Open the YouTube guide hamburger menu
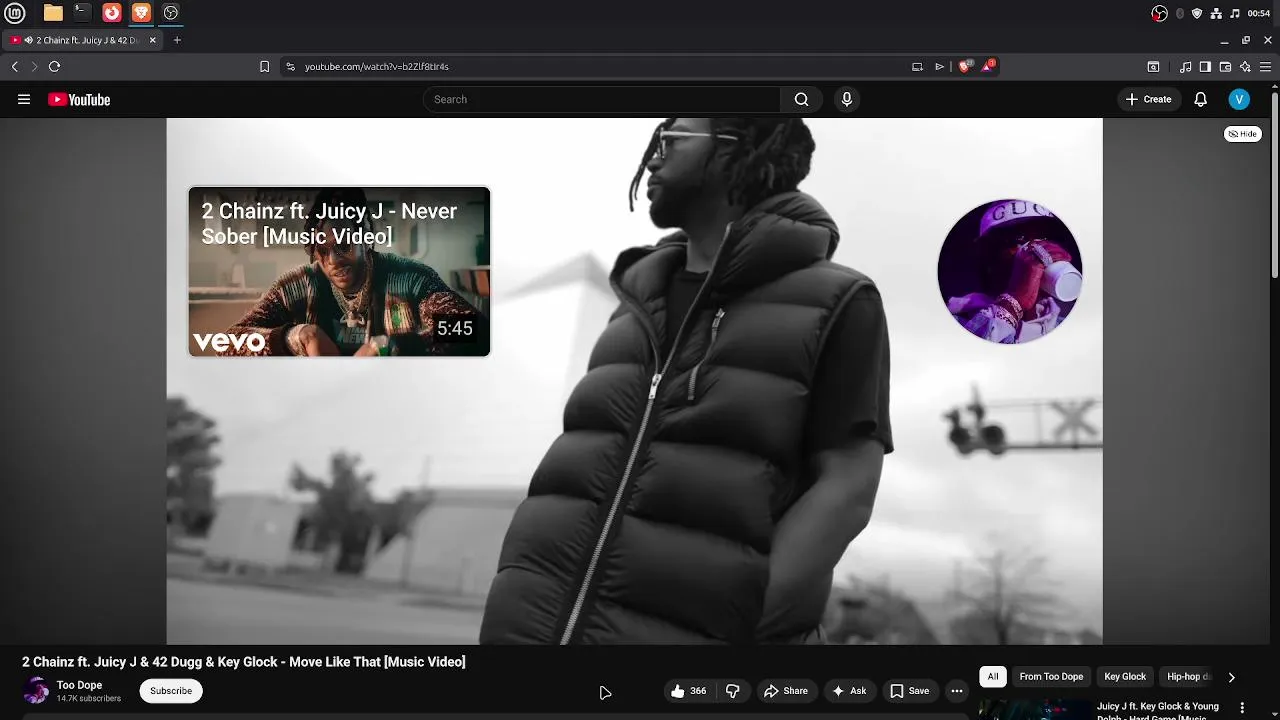The height and width of the screenshot is (720, 1280). [x=24, y=99]
